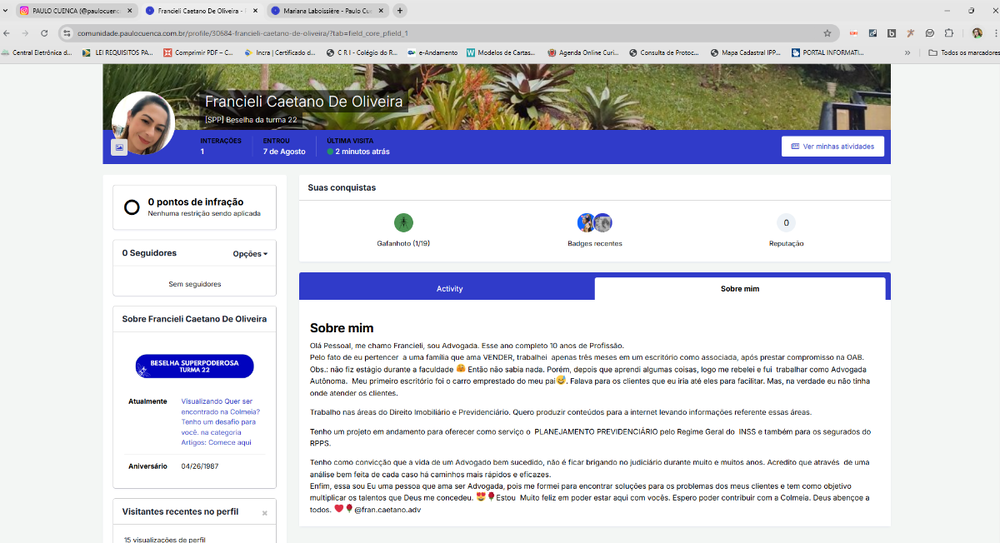1000x543 pixels.
Task: Click the Chrome three-dot menu
Action: click(x=996, y=33)
